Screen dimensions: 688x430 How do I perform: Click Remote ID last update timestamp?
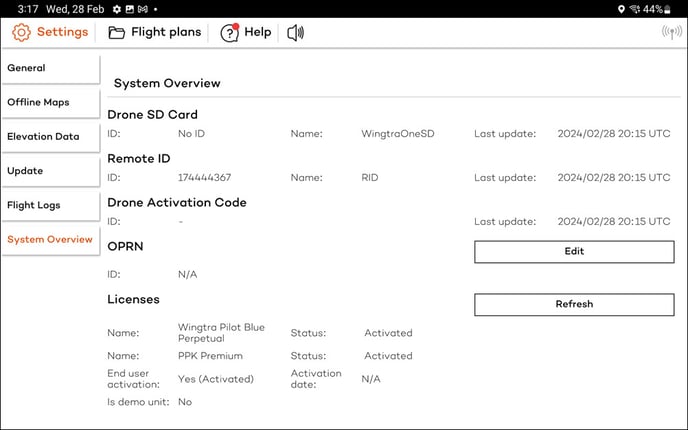(x=614, y=178)
